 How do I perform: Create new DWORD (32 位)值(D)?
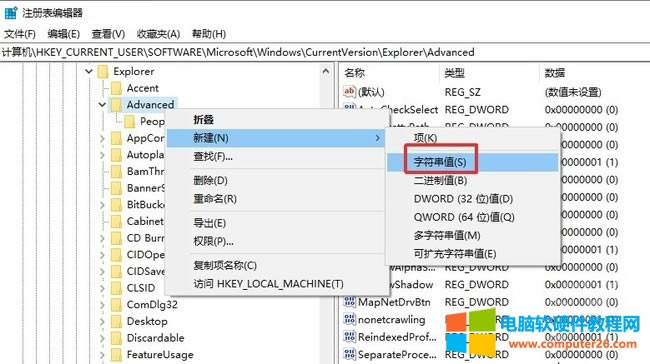(473, 199)
